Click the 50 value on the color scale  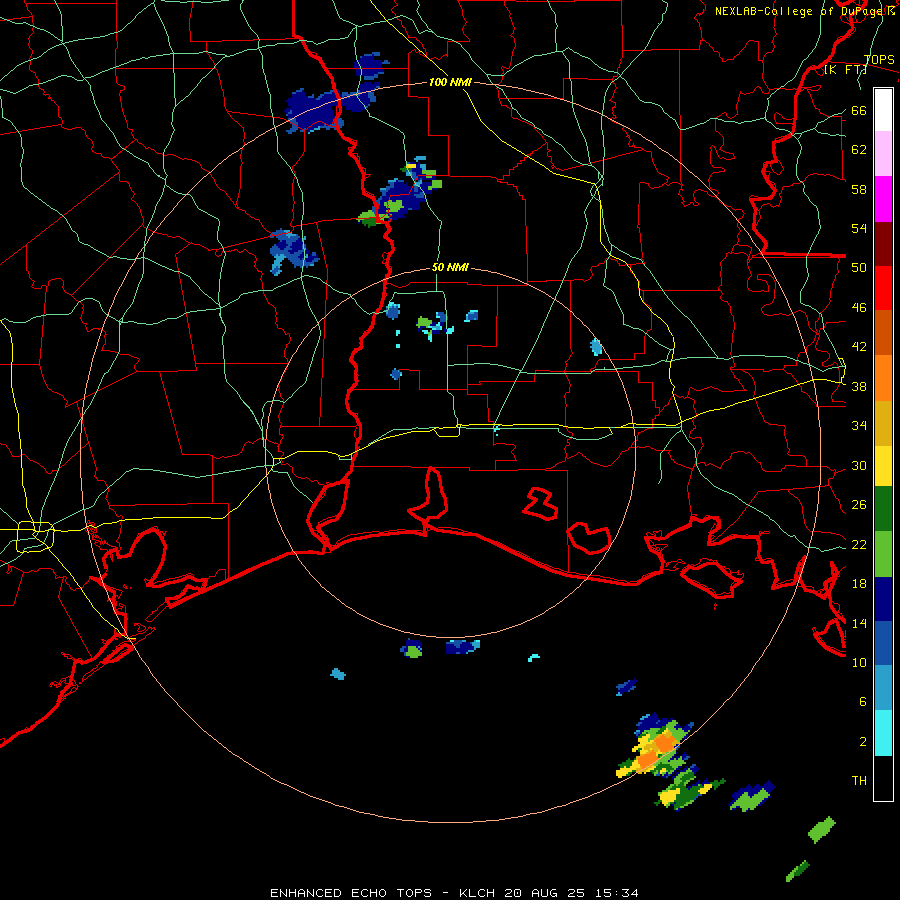[859, 267]
